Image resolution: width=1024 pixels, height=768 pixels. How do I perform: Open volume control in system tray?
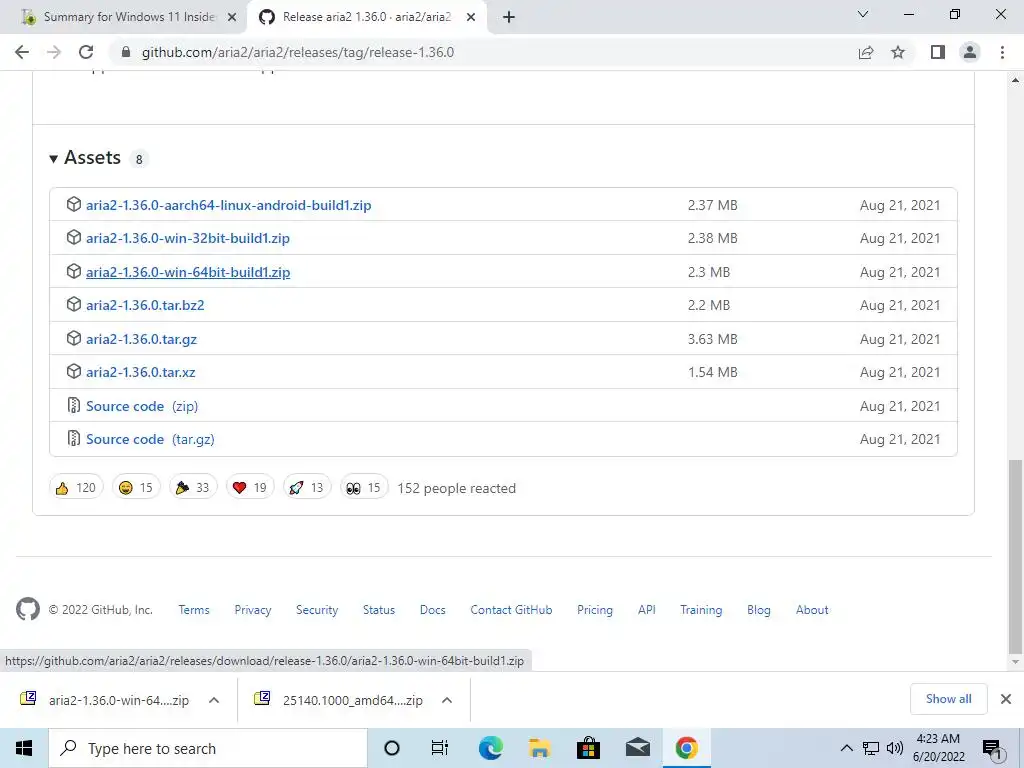click(895, 748)
